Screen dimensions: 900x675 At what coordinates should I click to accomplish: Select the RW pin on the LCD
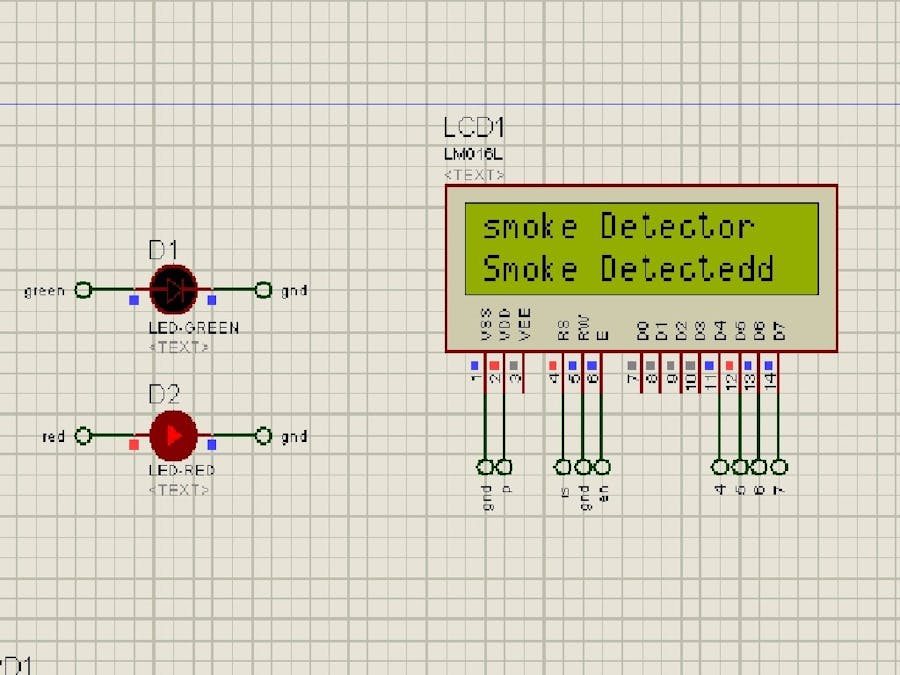click(x=584, y=325)
